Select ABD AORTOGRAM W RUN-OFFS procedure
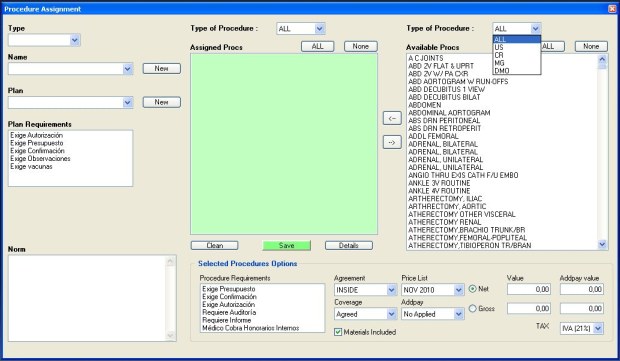This screenshot has width=620, height=361. [458, 81]
